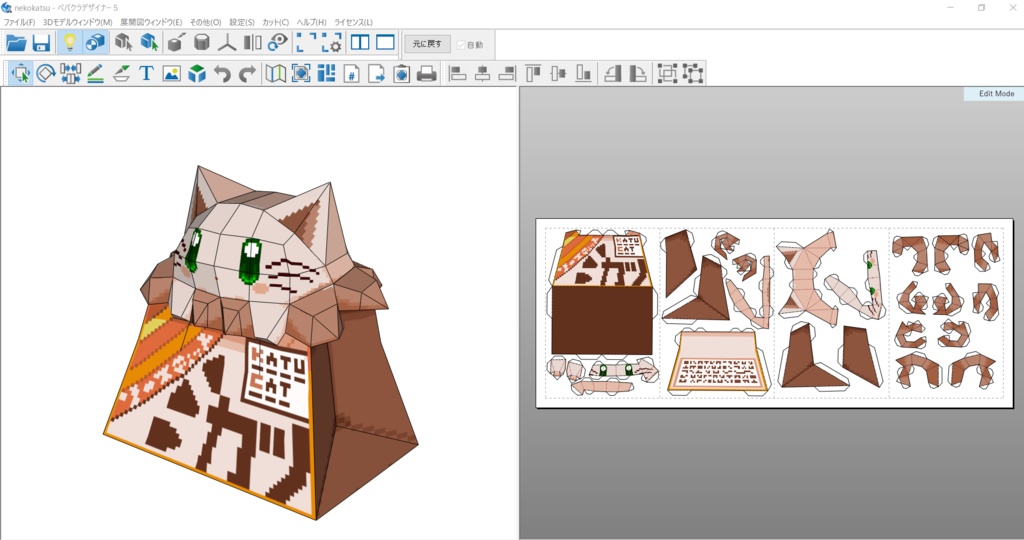Click the Edit Mode label
This screenshot has width=1024, height=540.
(996, 94)
